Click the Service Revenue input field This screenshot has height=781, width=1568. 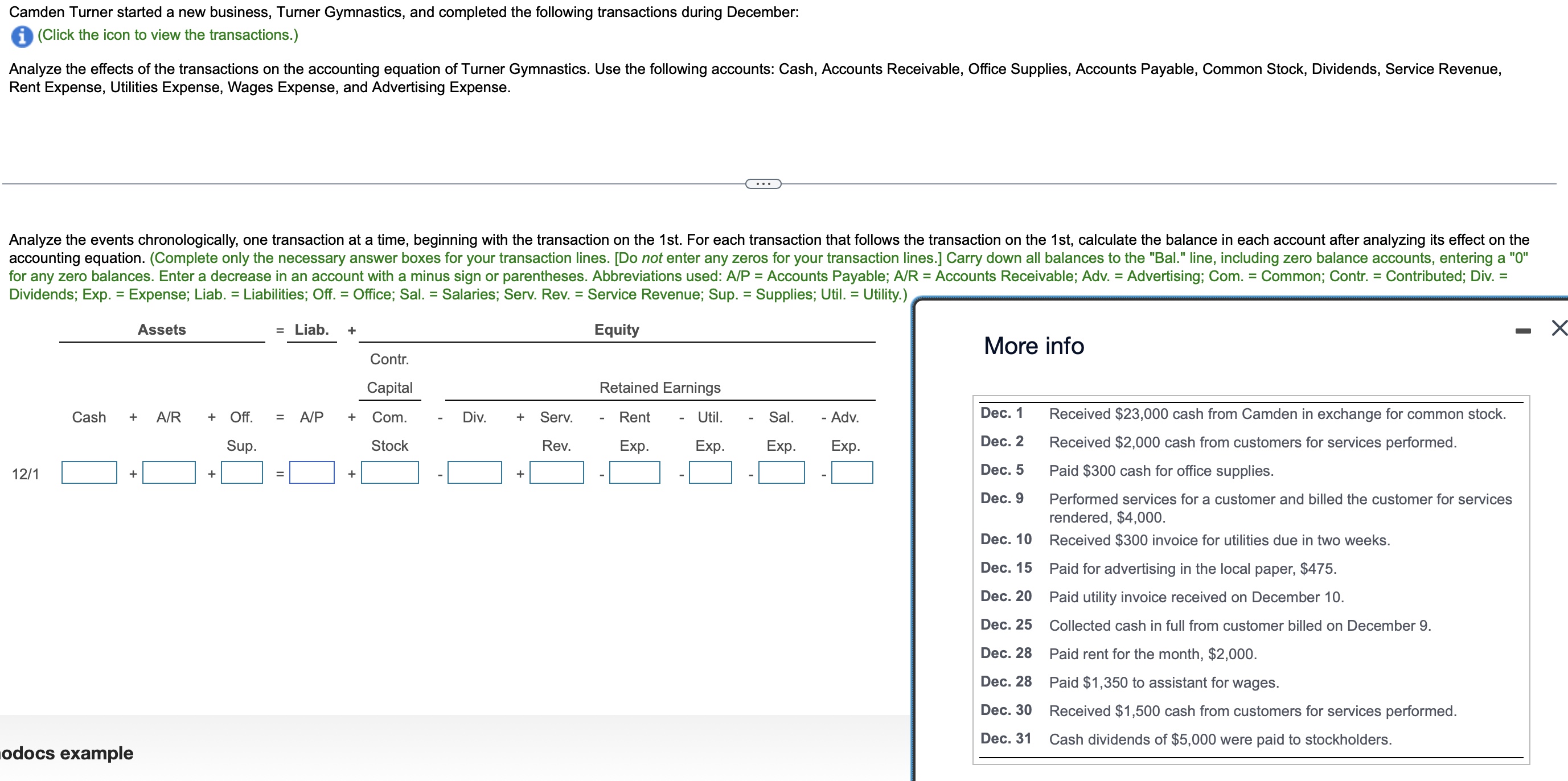(556, 472)
